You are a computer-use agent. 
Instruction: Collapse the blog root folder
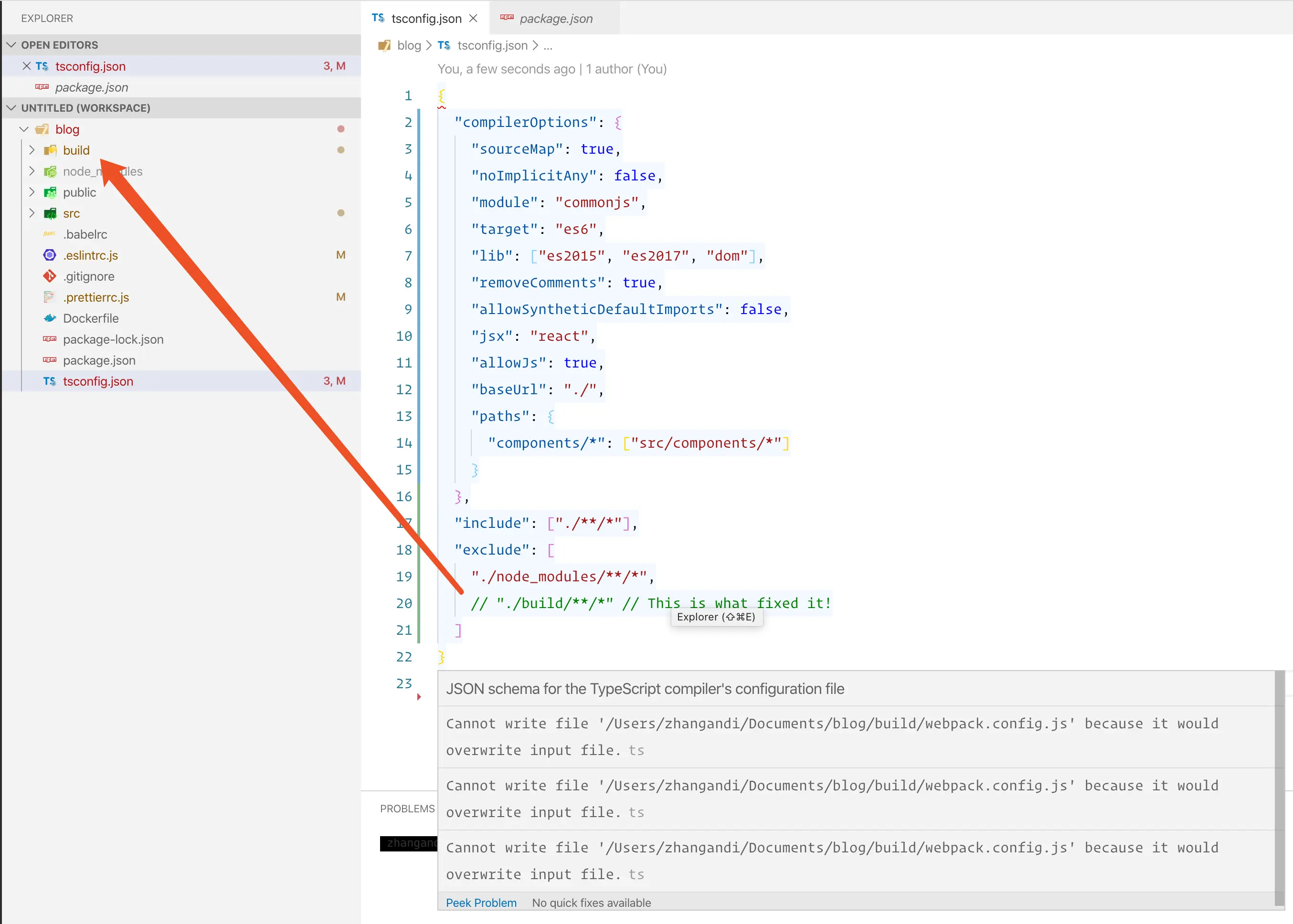[24, 129]
